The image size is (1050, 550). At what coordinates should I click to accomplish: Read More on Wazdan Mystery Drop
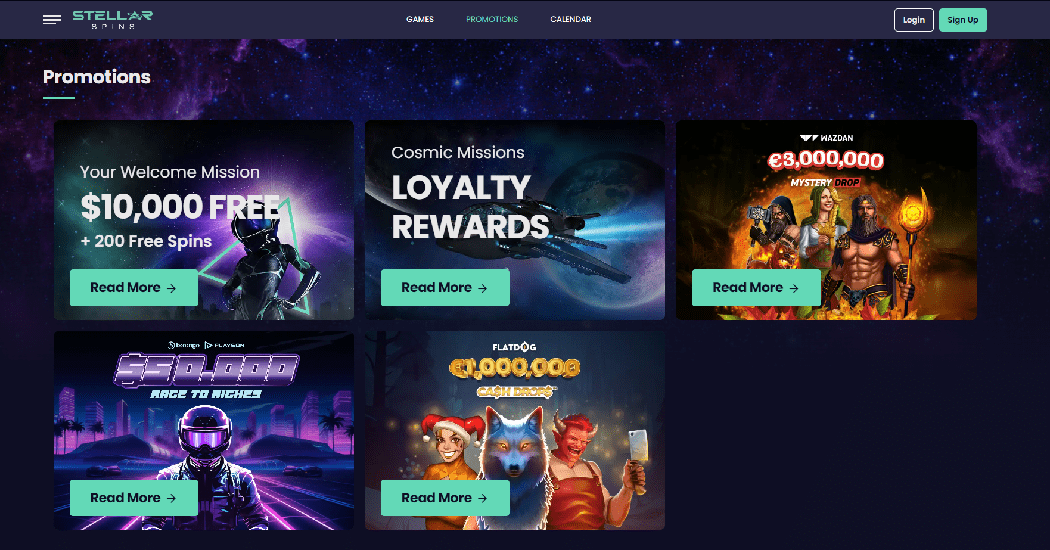pyautogui.click(x=756, y=287)
